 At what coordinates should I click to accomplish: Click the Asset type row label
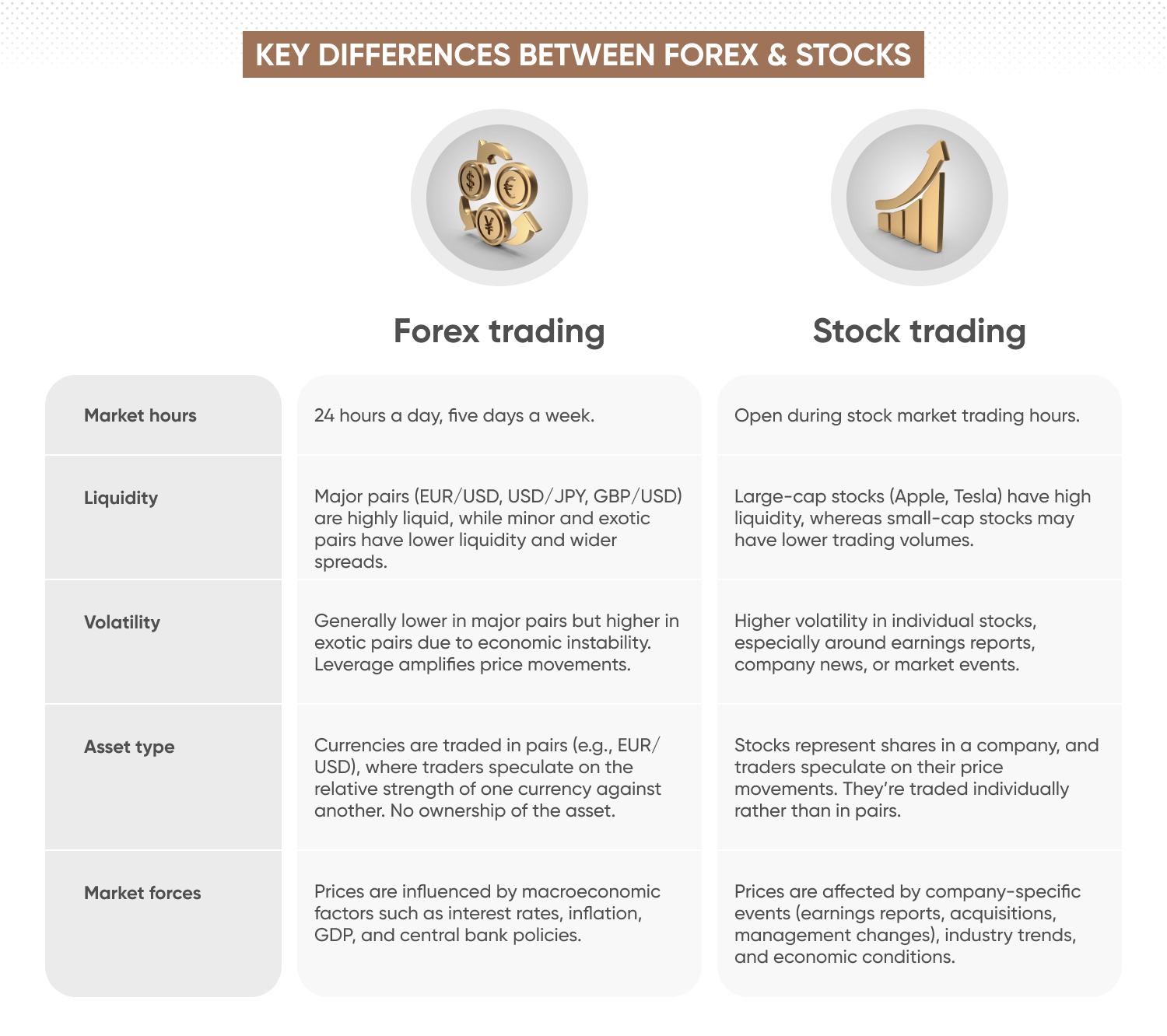tap(129, 747)
